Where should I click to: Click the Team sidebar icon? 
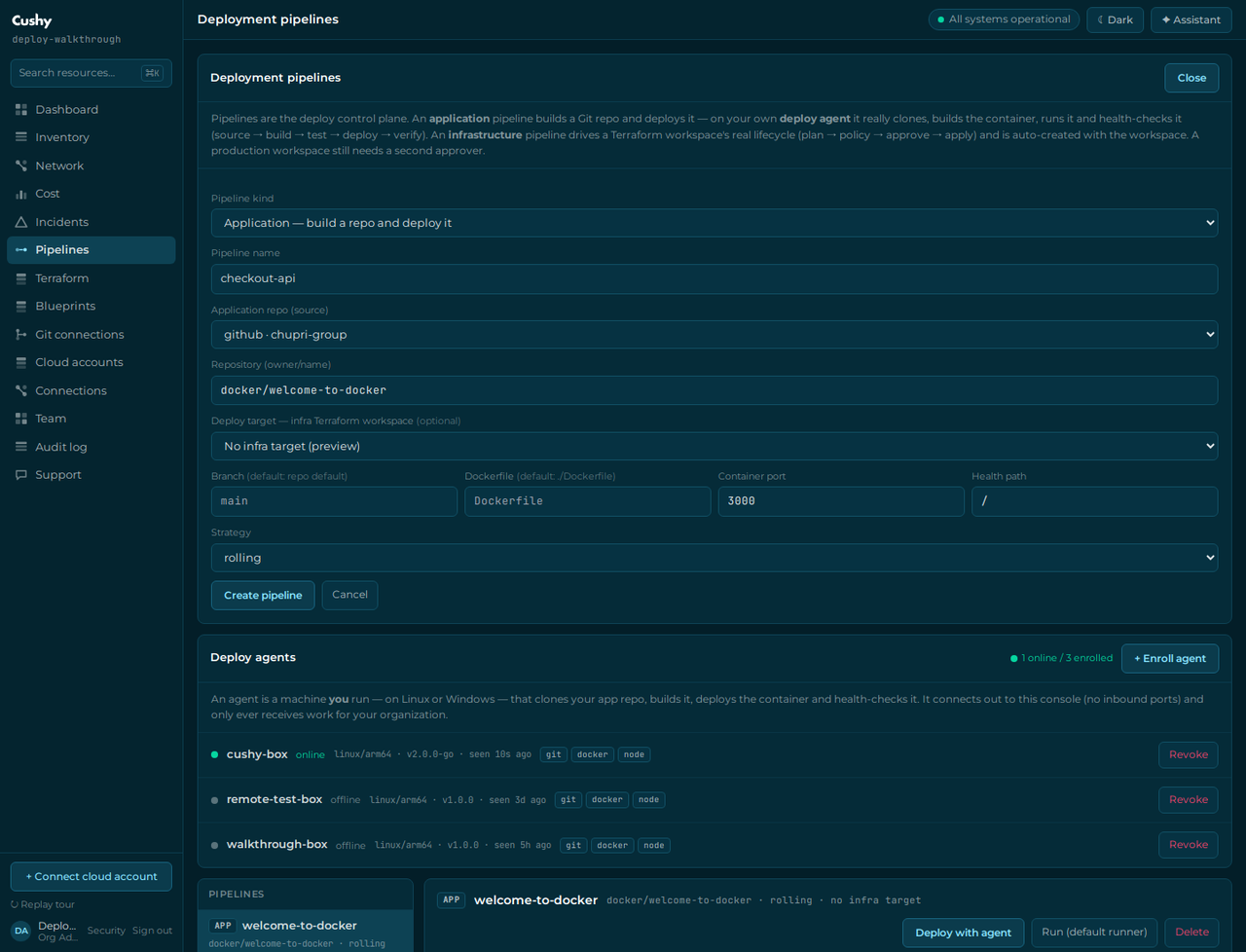tap(21, 419)
